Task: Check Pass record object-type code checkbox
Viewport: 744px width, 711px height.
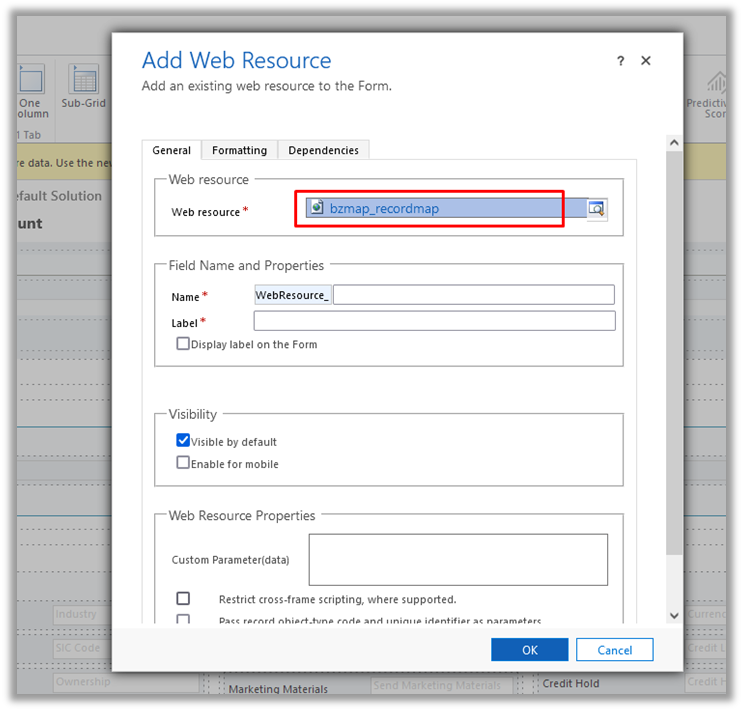Action: [x=183, y=620]
